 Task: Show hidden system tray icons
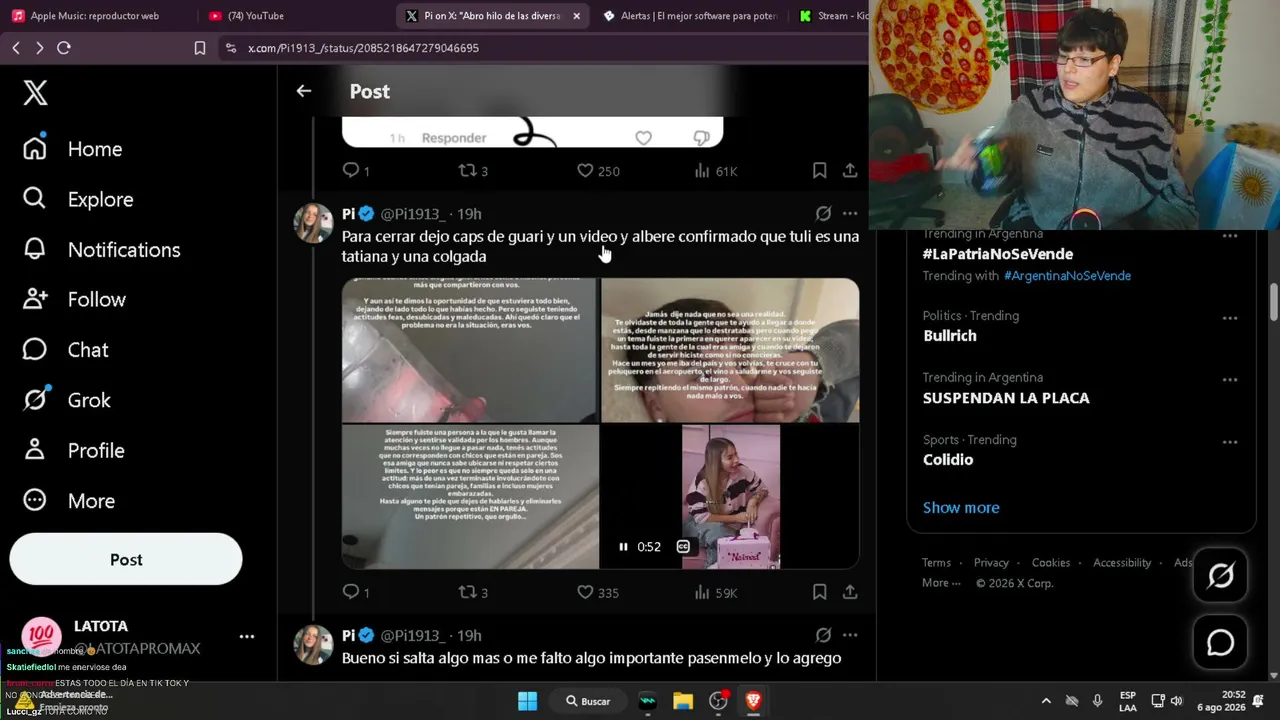tap(1046, 701)
